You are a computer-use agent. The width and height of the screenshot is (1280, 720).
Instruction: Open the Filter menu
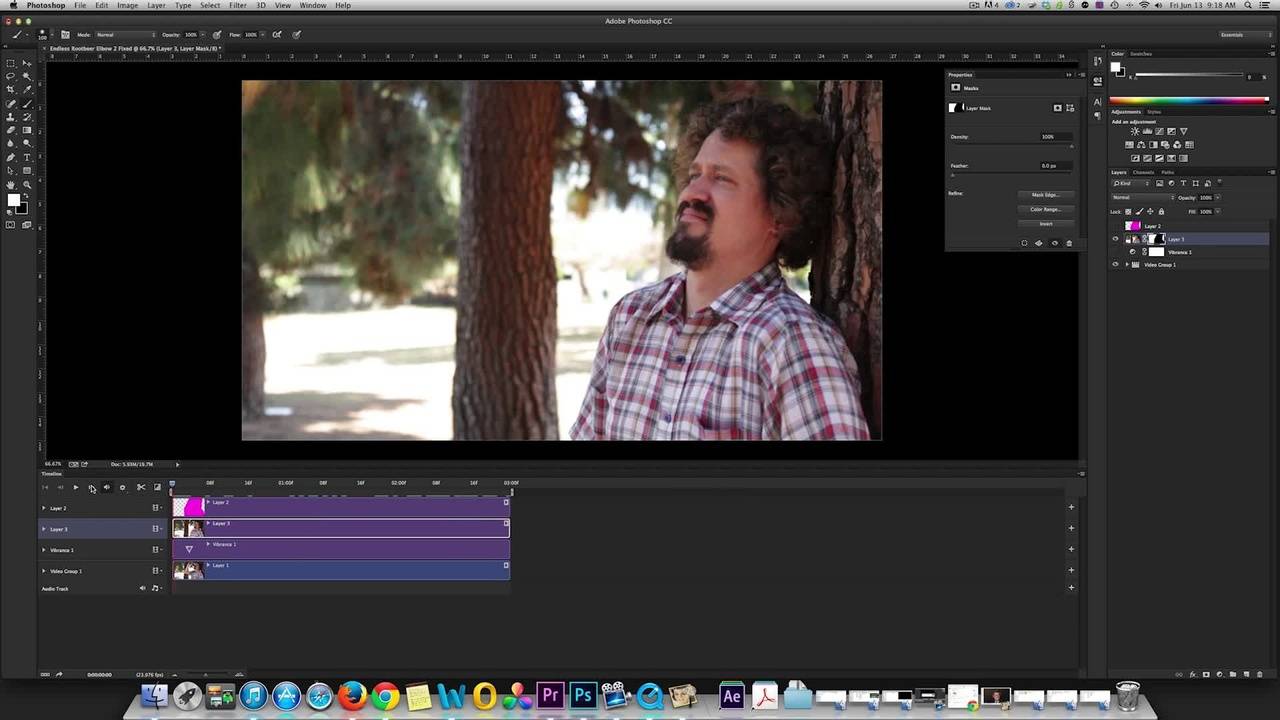pyautogui.click(x=237, y=6)
